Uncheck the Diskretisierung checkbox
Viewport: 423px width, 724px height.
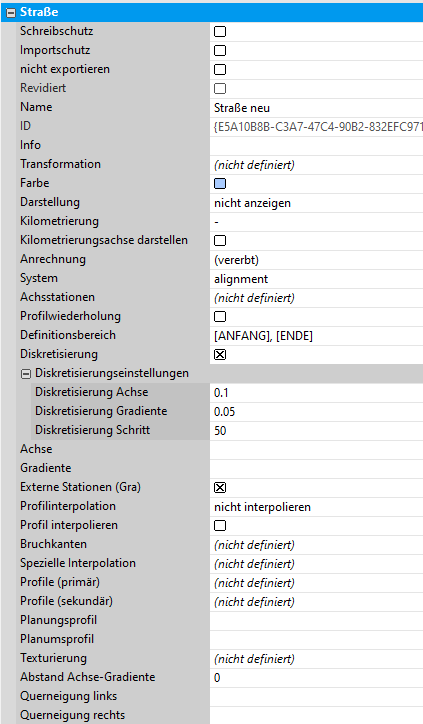point(220,355)
